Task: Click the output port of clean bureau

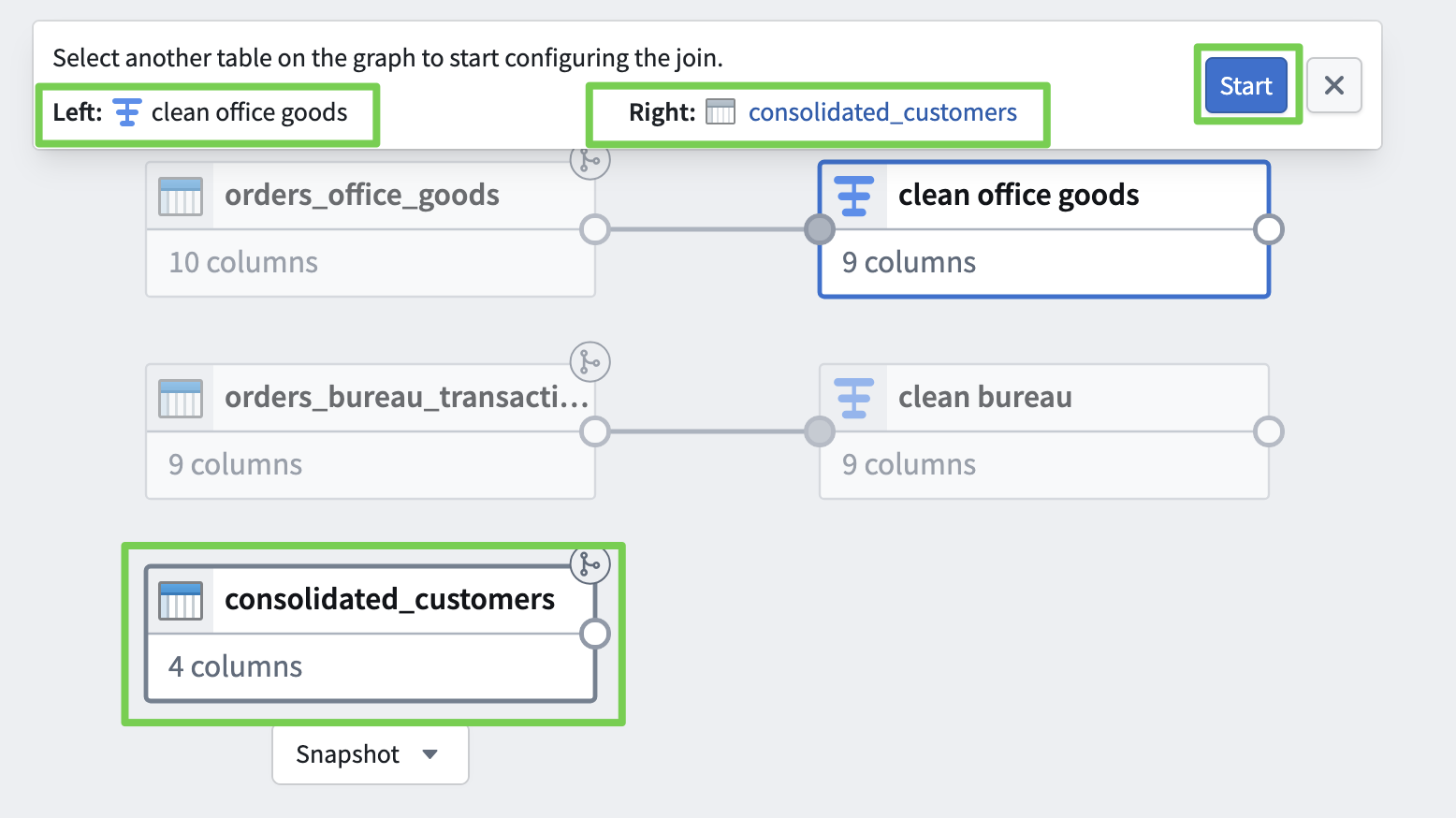Action: (1268, 431)
